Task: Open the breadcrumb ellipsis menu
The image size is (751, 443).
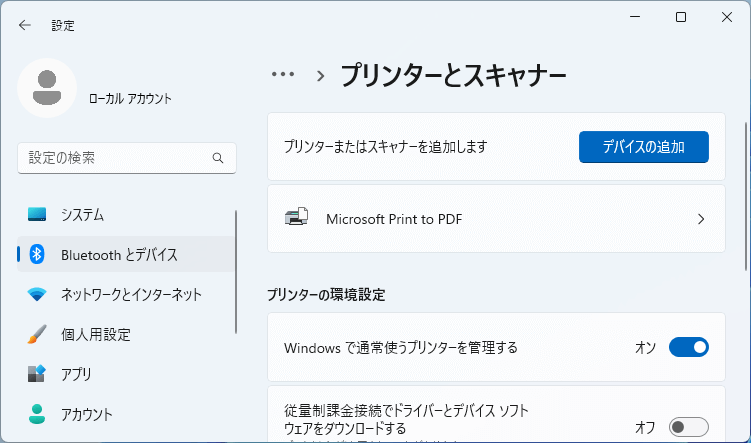Action: click(283, 75)
